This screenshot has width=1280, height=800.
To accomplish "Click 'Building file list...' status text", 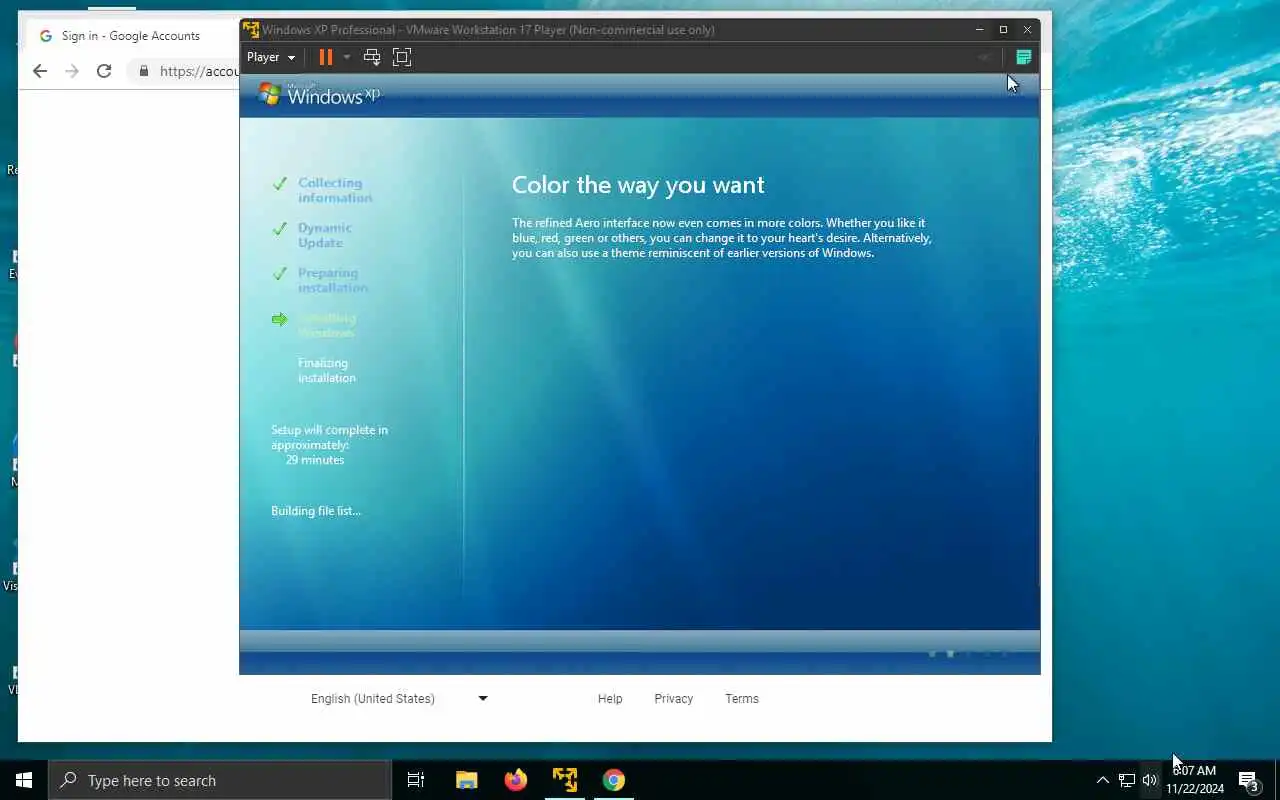I will (316, 511).
